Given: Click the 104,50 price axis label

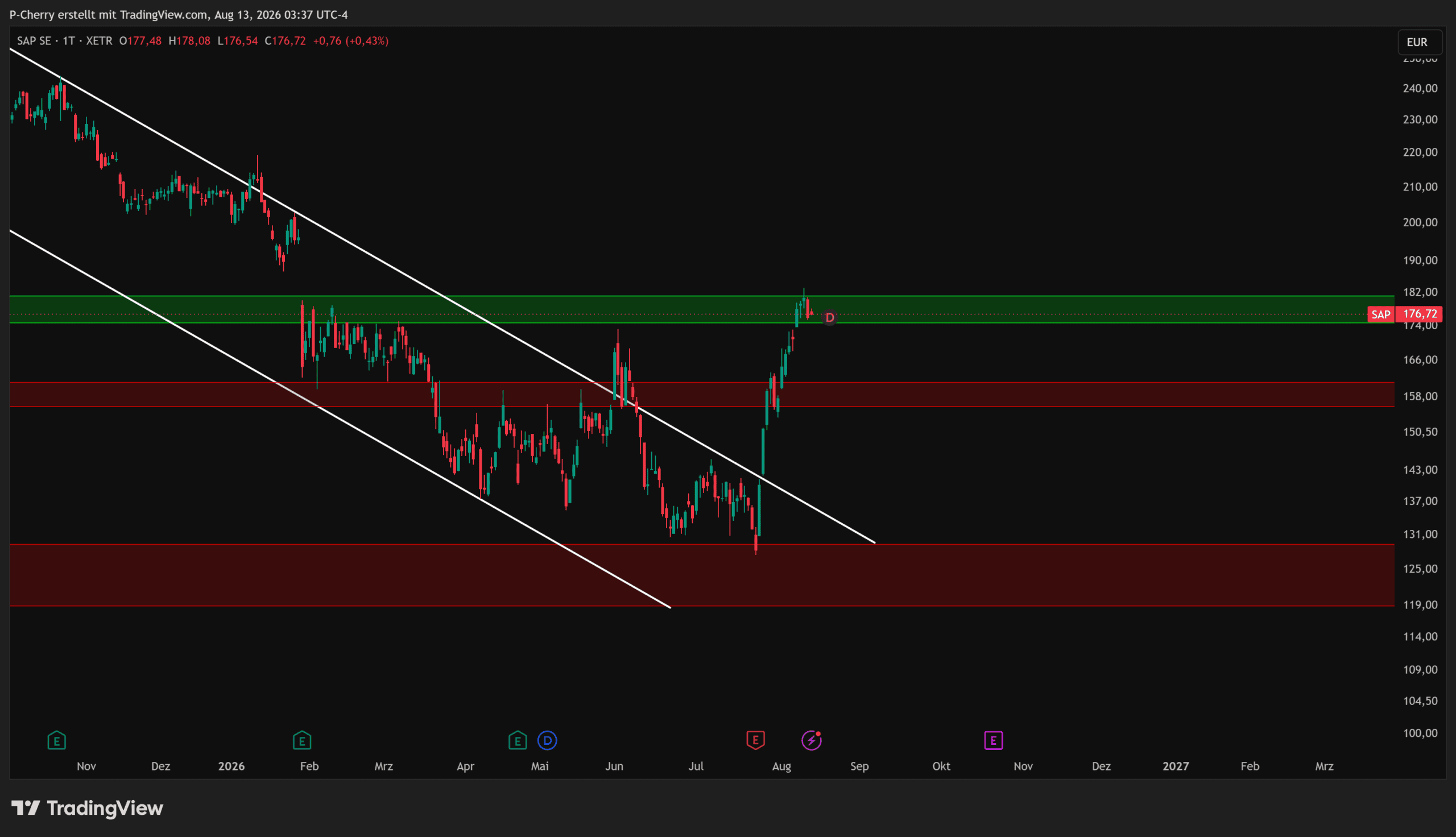Looking at the screenshot, I should tap(1420, 701).
